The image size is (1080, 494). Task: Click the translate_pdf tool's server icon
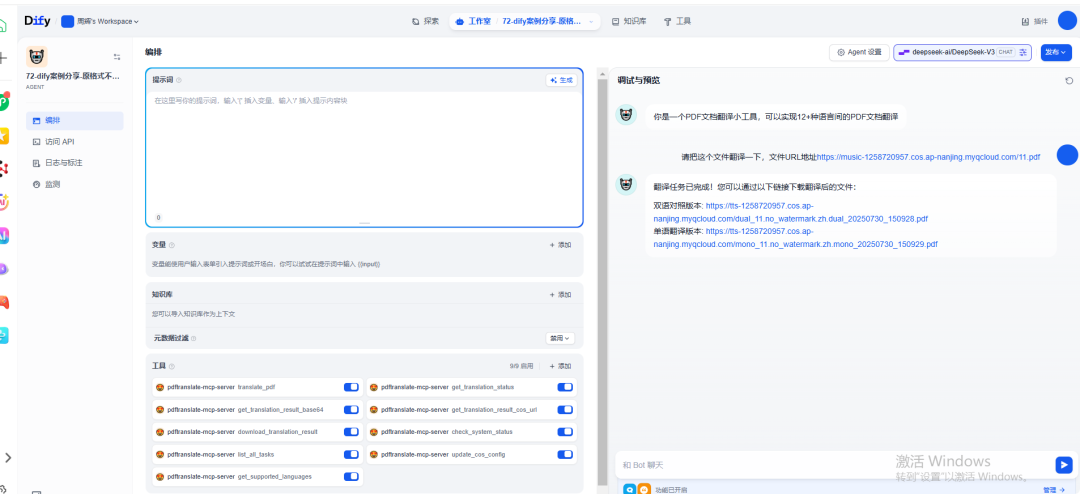tap(160, 387)
